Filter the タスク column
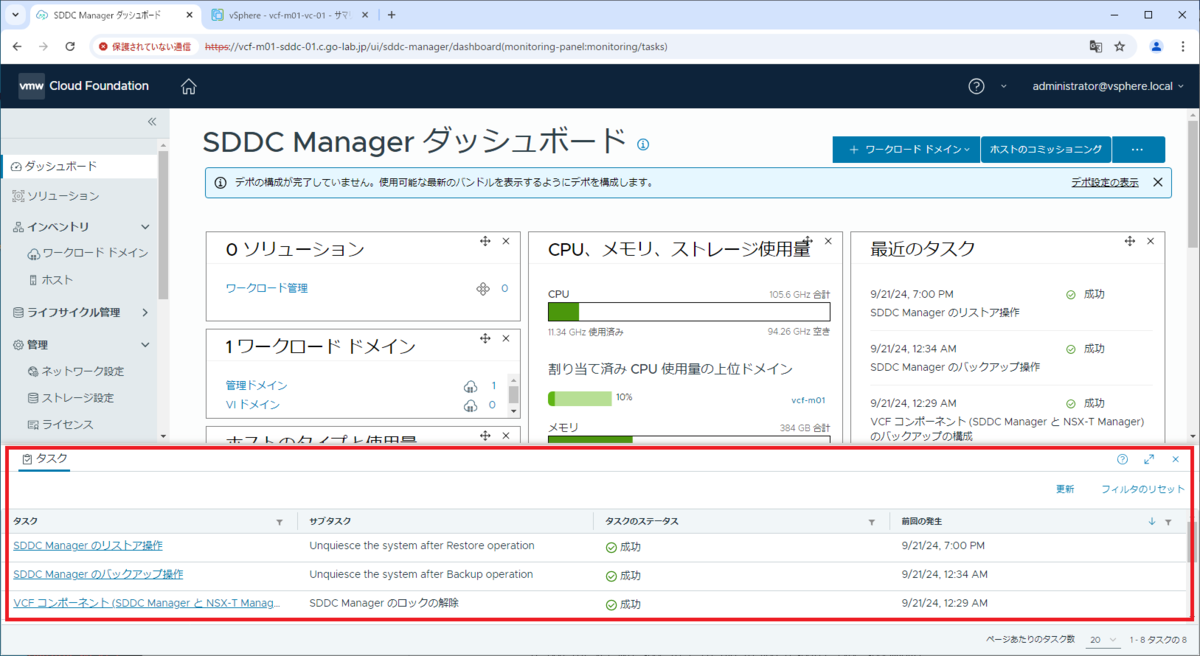This screenshot has height=656, width=1200. pos(279,522)
